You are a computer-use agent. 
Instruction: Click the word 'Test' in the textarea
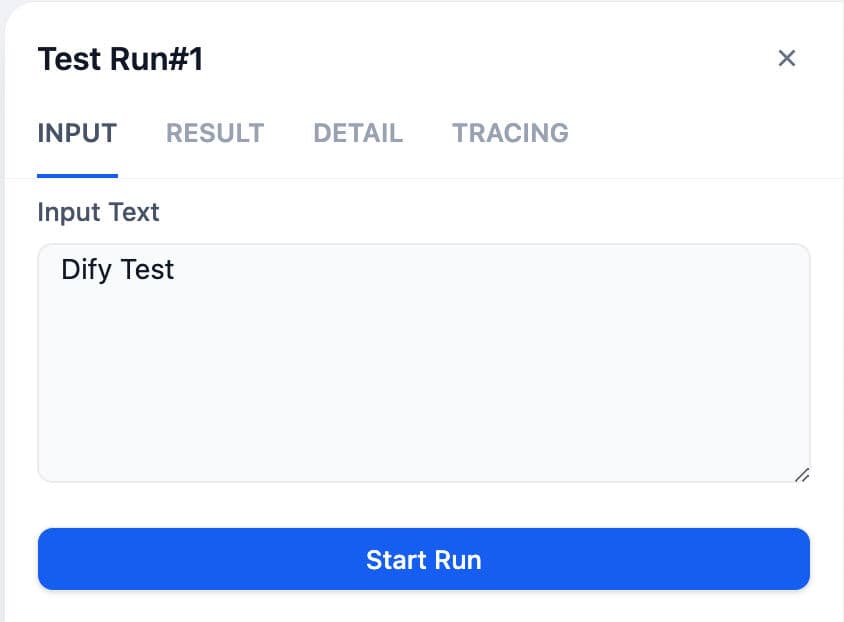[x=147, y=270]
